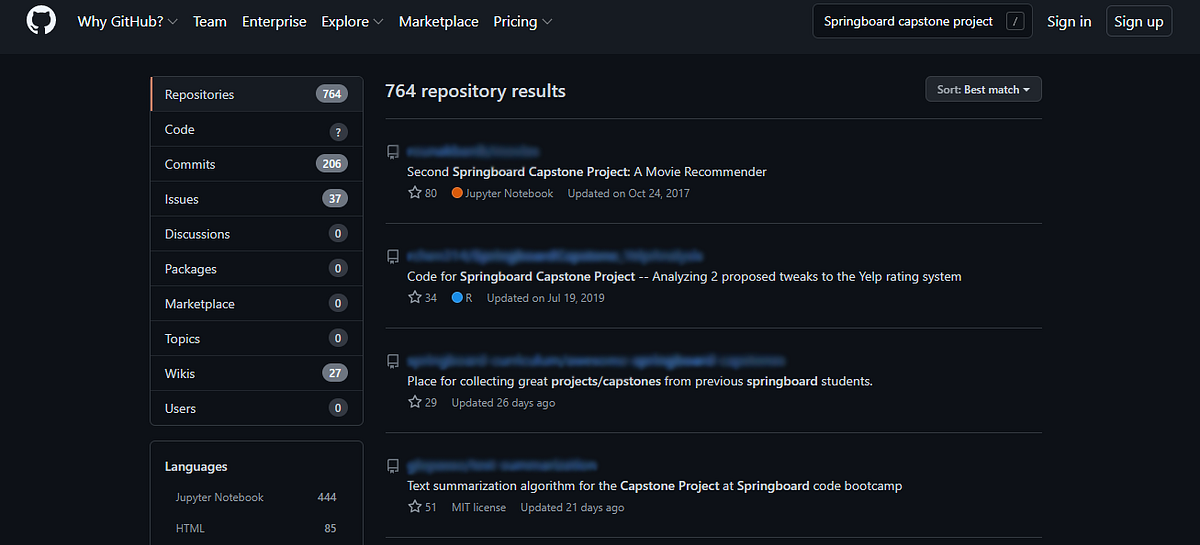Click repository icon beside Yelp rating result
Image resolution: width=1200 pixels, height=545 pixels.
(393, 257)
